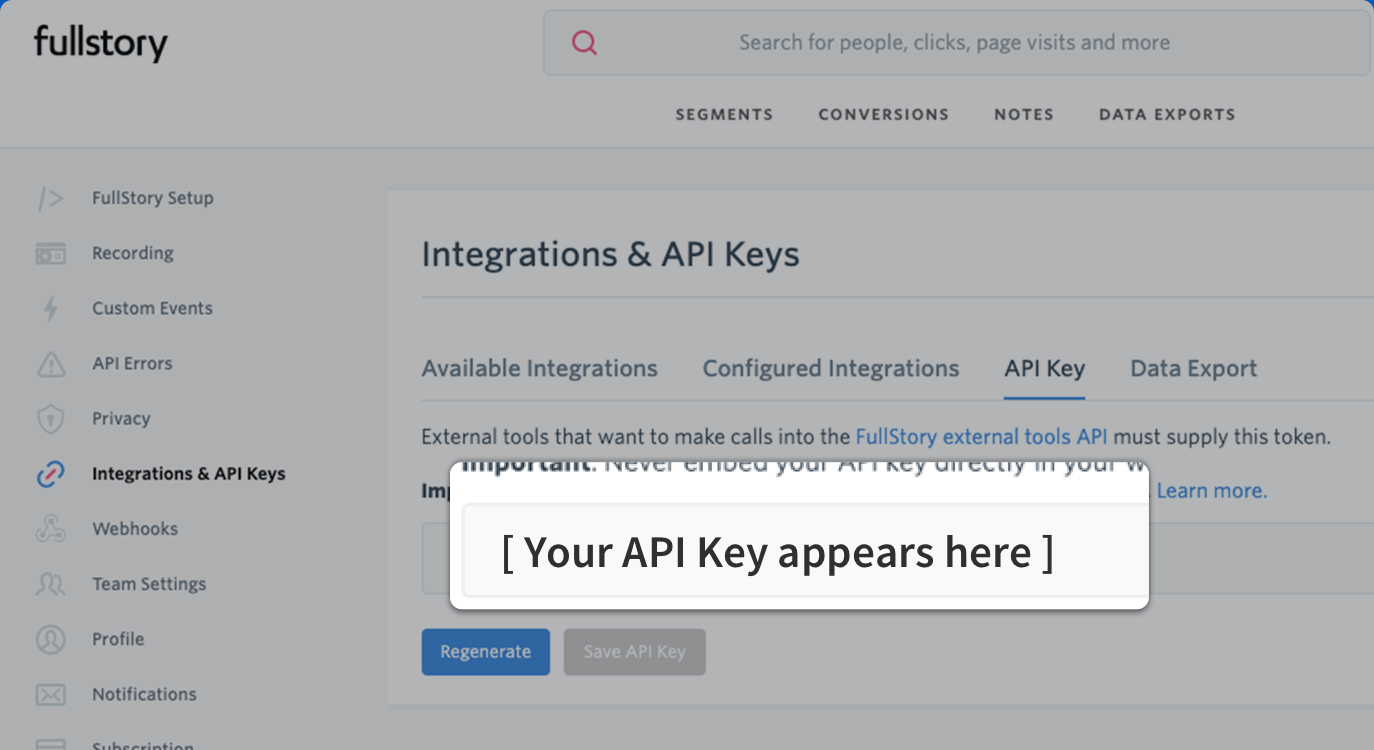This screenshot has width=1374, height=750.
Task: Switch to Configured Integrations tab
Action: [831, 369]
